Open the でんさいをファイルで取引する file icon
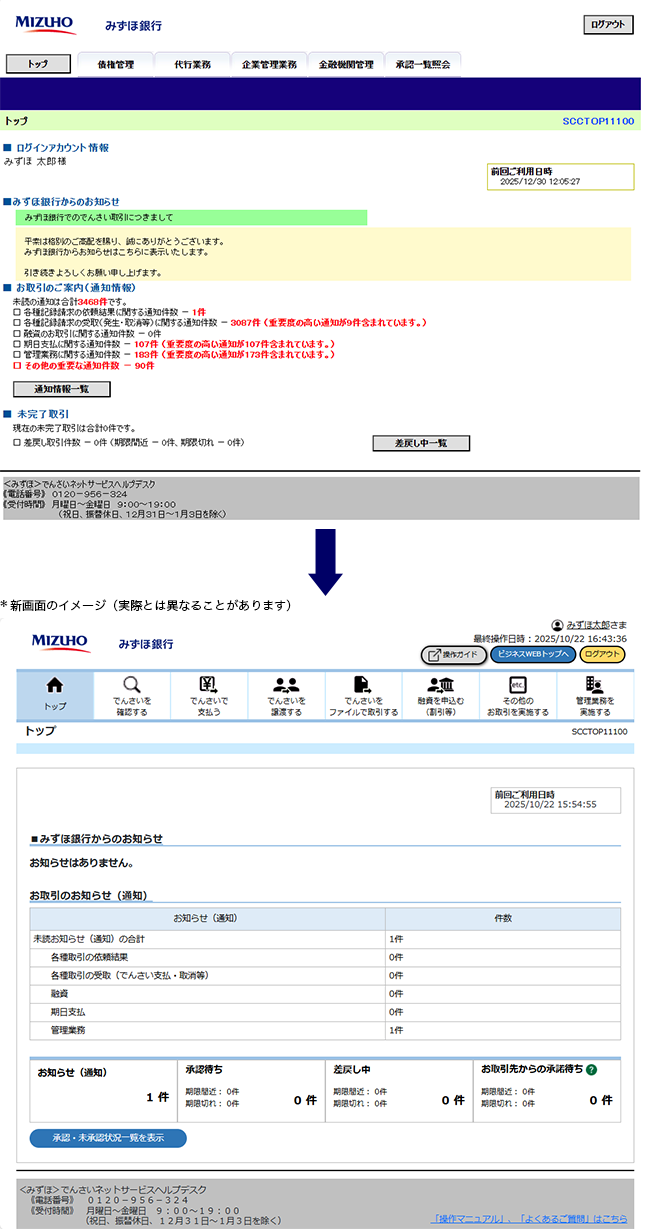The height and width of the screenshot is (1229, 650). [363, 684]
